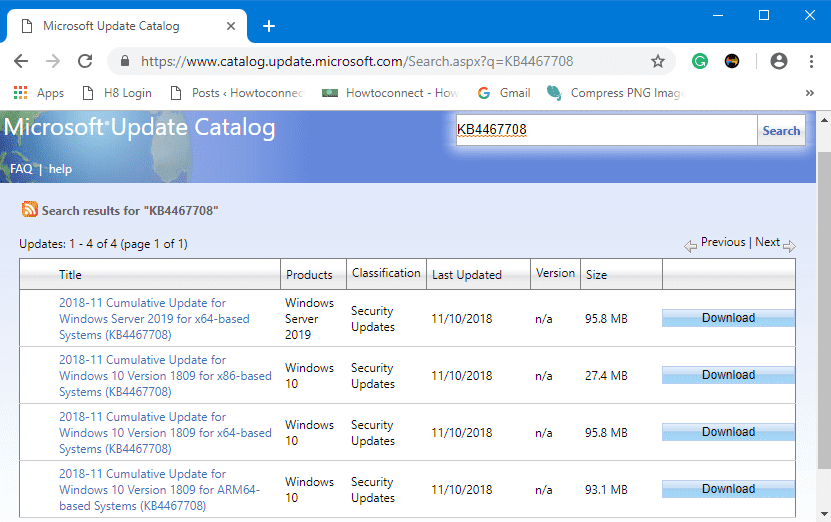Viewport: 831px width, 522px height.
Task: Open the help link
Action: (60, 169)
